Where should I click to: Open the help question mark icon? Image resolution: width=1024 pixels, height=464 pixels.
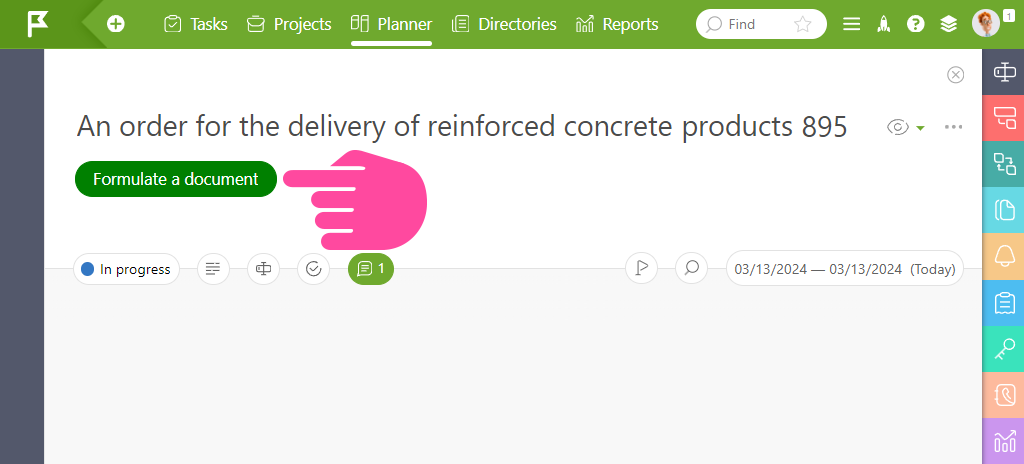point(916,24)
